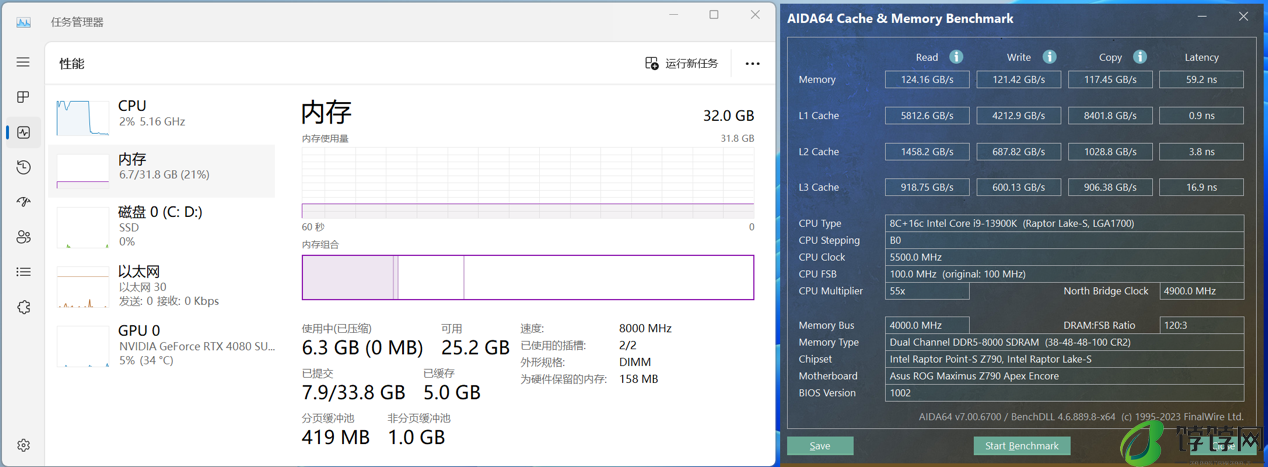1268x467 pixels.
Task: Click the L2 Cache Write 687.82 GB/s field
Action: pos(1018,151)
